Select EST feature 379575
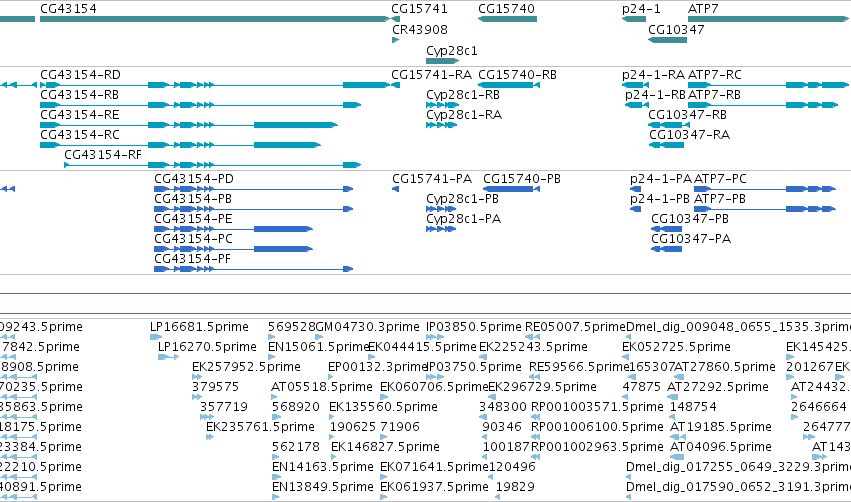 pyautogui.click(x=215, y=387)
